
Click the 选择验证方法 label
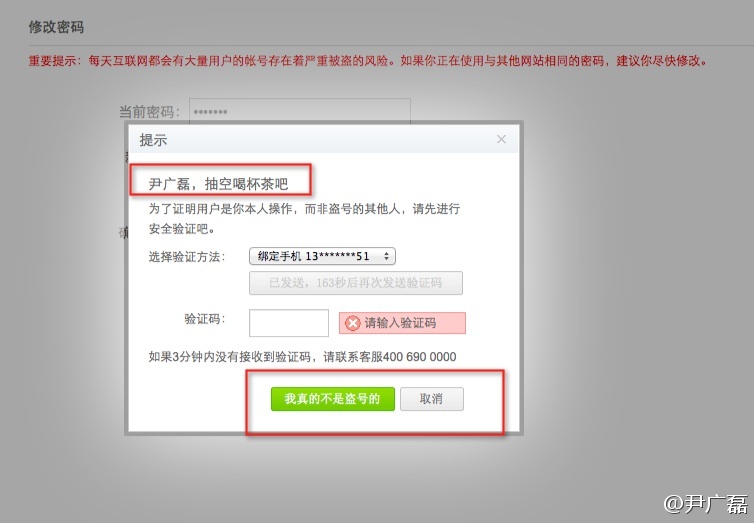pos(187,257)
